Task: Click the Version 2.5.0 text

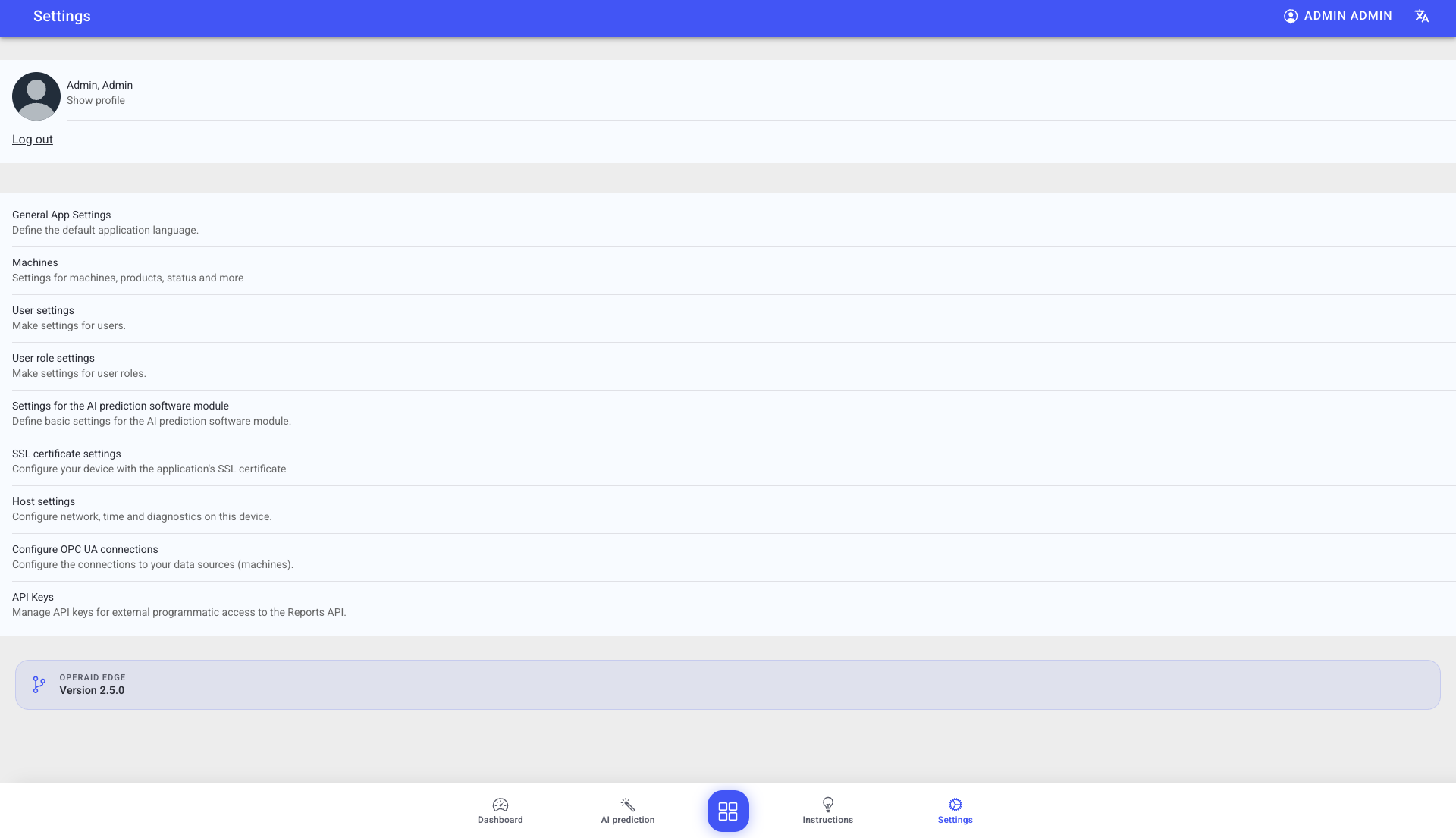Action: pyautogui.click(x=92, y=691)
